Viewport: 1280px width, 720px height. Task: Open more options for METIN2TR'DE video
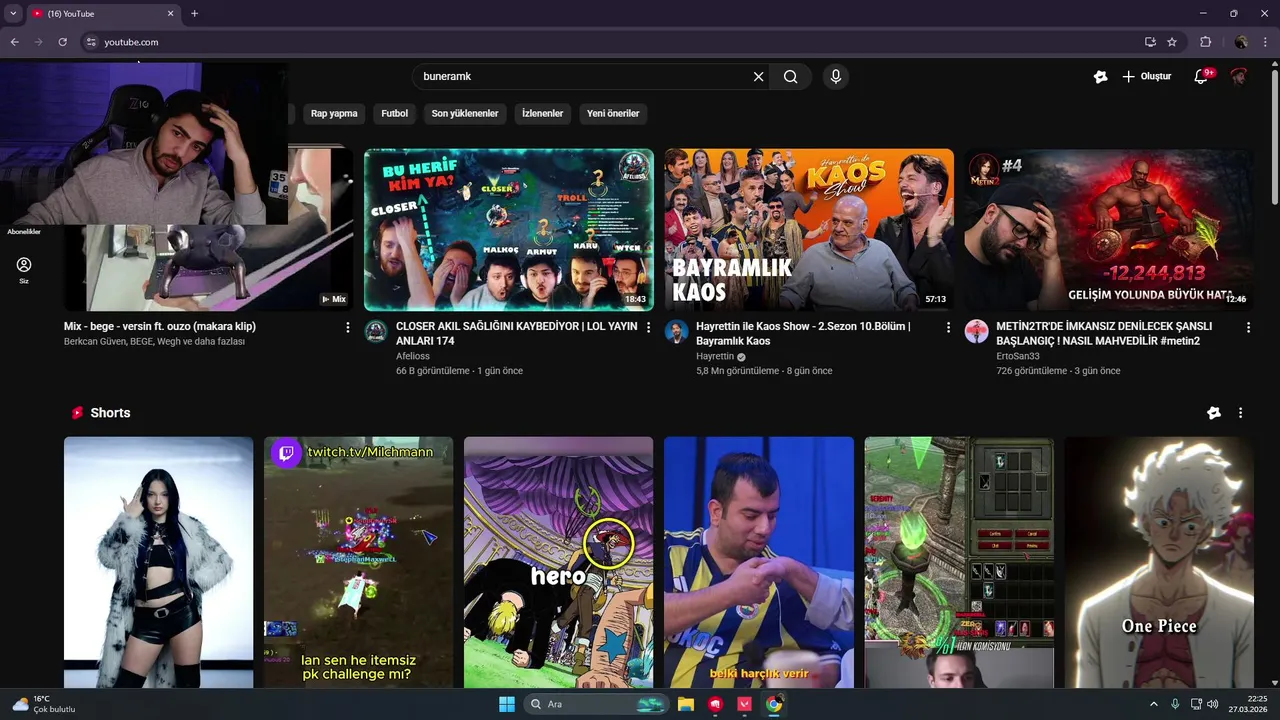click(1248, 327)
